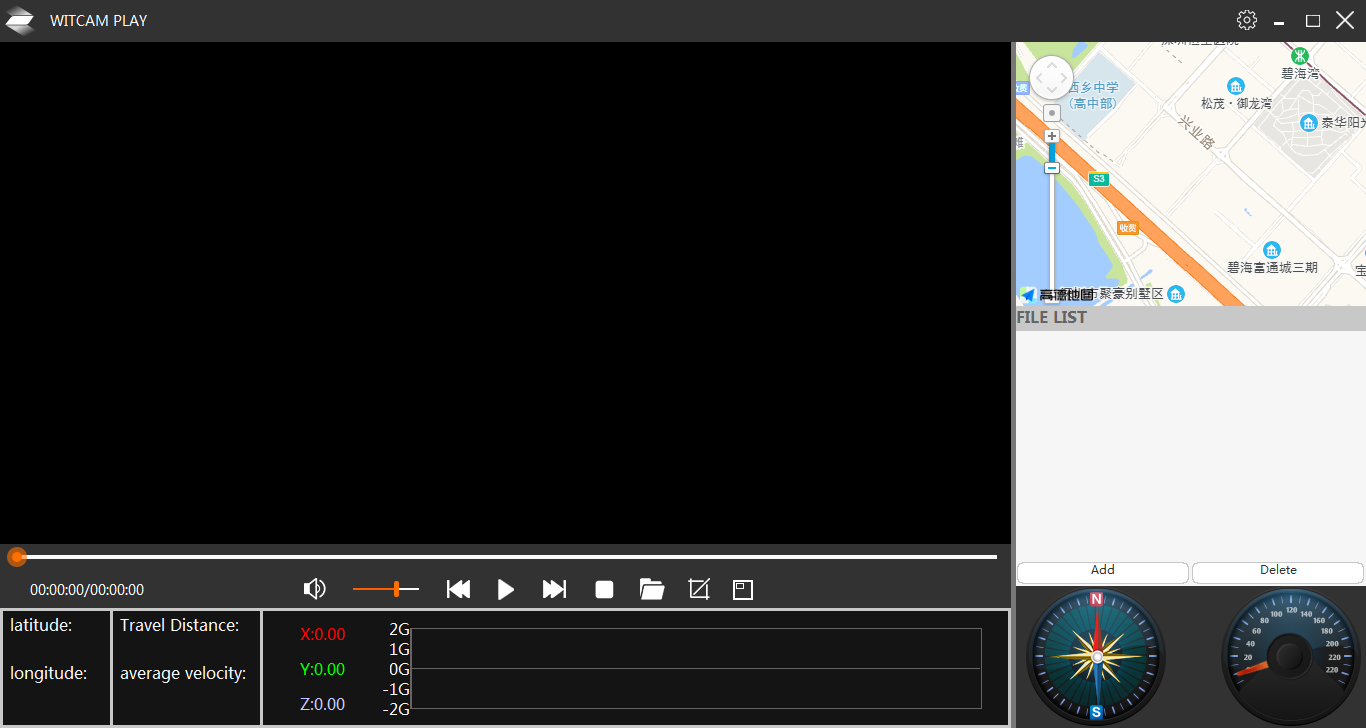Click the Delete button in file list
Image resolution: width=1366 pixels, height=728 pixels.
click(1277, 571)
